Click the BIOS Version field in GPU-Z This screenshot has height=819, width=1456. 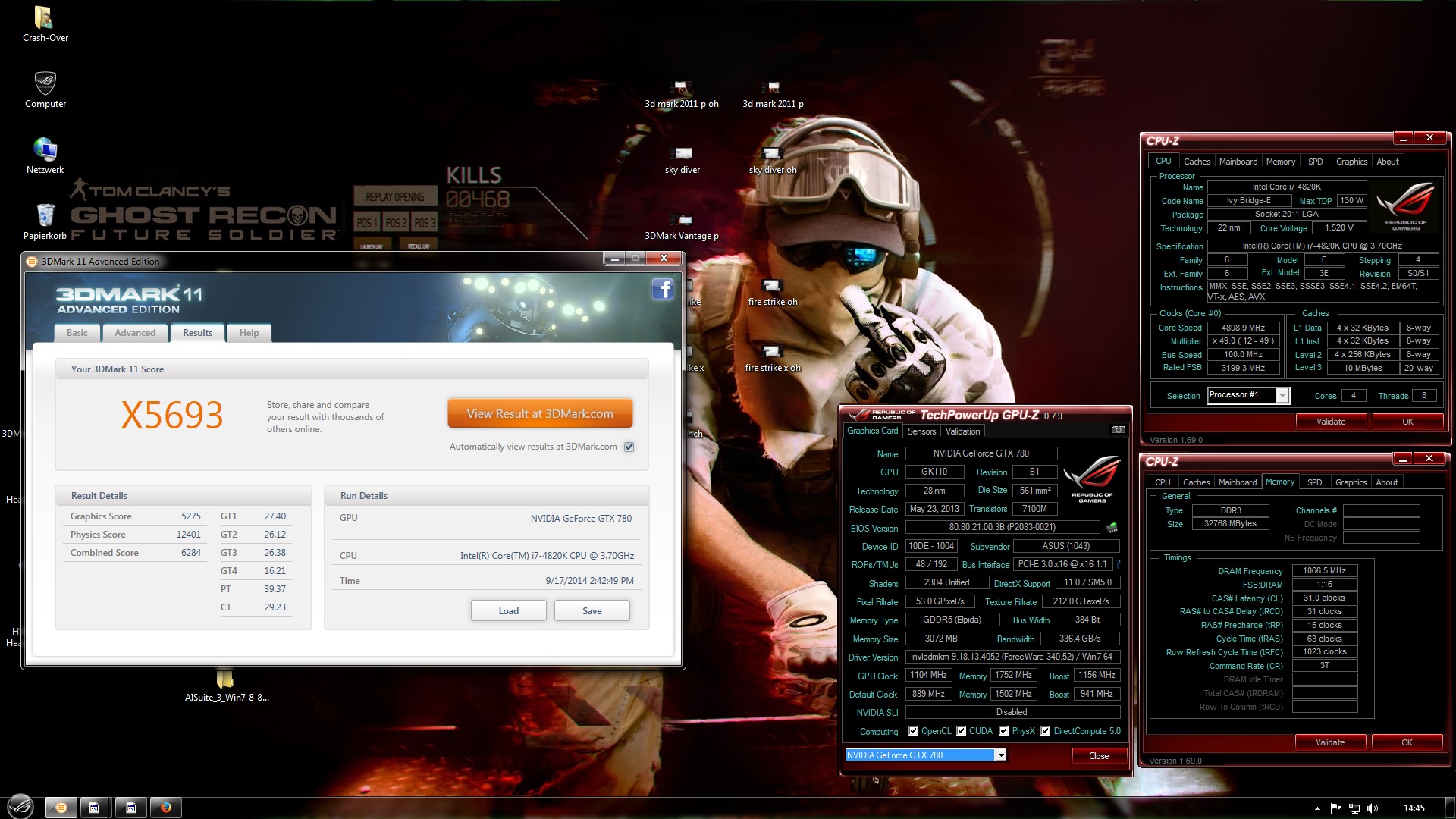click(1002, 527)
